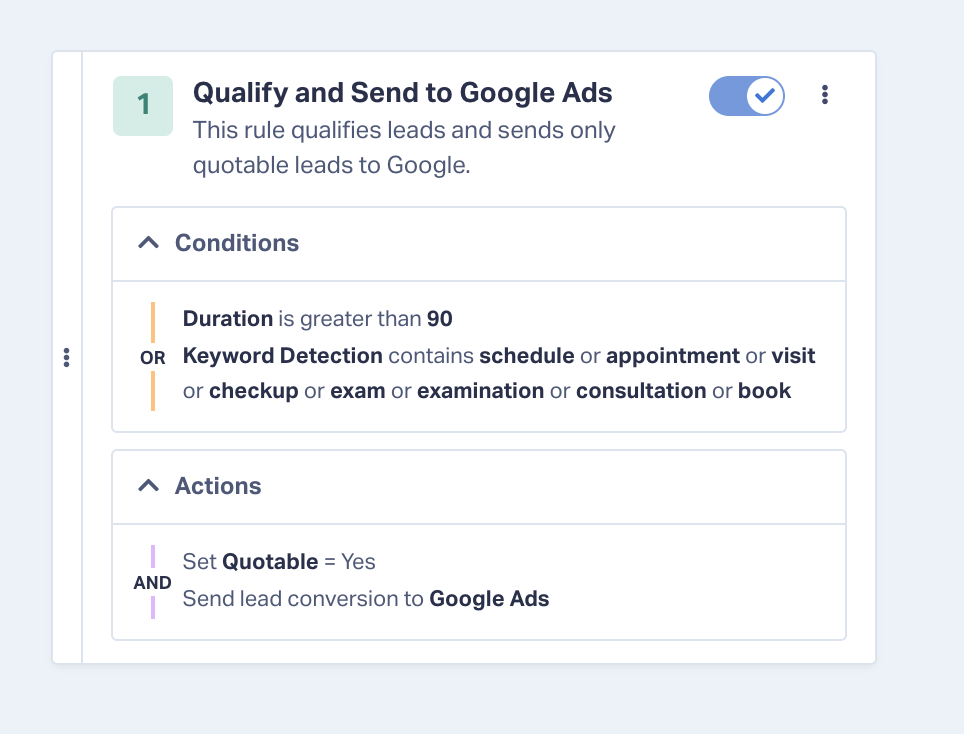Select the Keyword Detection condition row
The width and height of the screenshot is (964, 734).
(x=499, y=373)
